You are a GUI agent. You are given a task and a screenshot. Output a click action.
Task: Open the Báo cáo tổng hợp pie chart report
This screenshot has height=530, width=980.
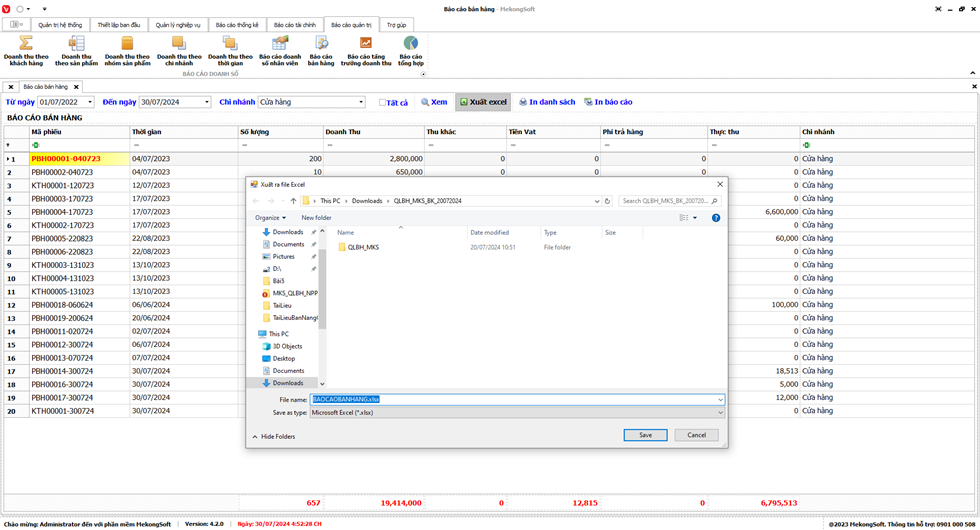click(x=411, y=50)
